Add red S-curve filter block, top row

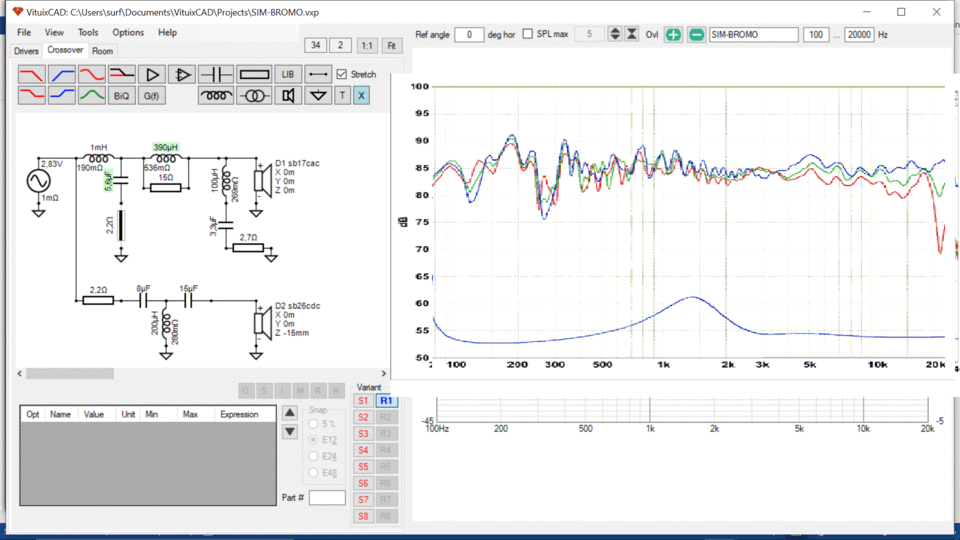click(x=91, y=75)
